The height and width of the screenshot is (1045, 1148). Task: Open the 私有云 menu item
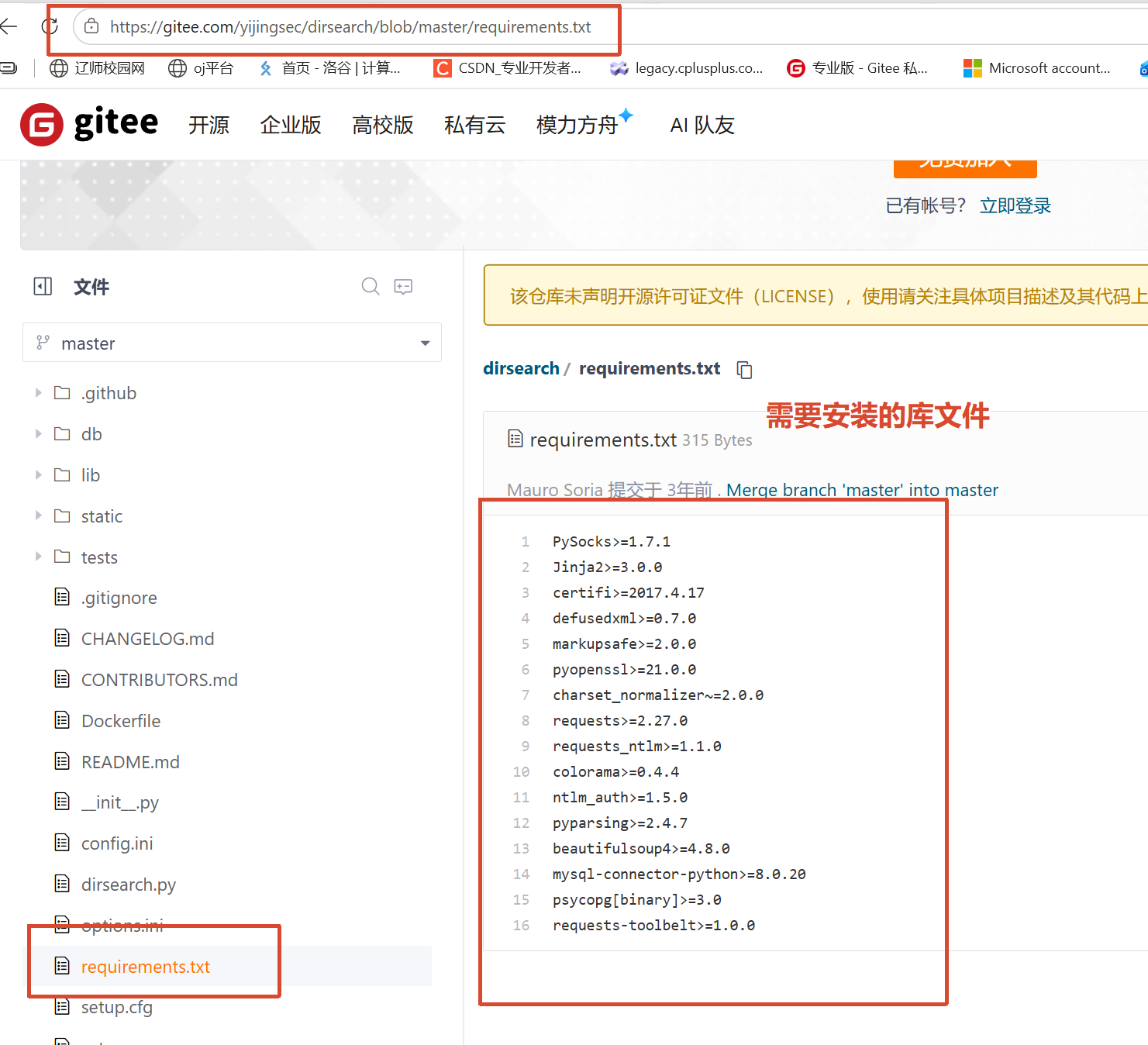point(475,125)
